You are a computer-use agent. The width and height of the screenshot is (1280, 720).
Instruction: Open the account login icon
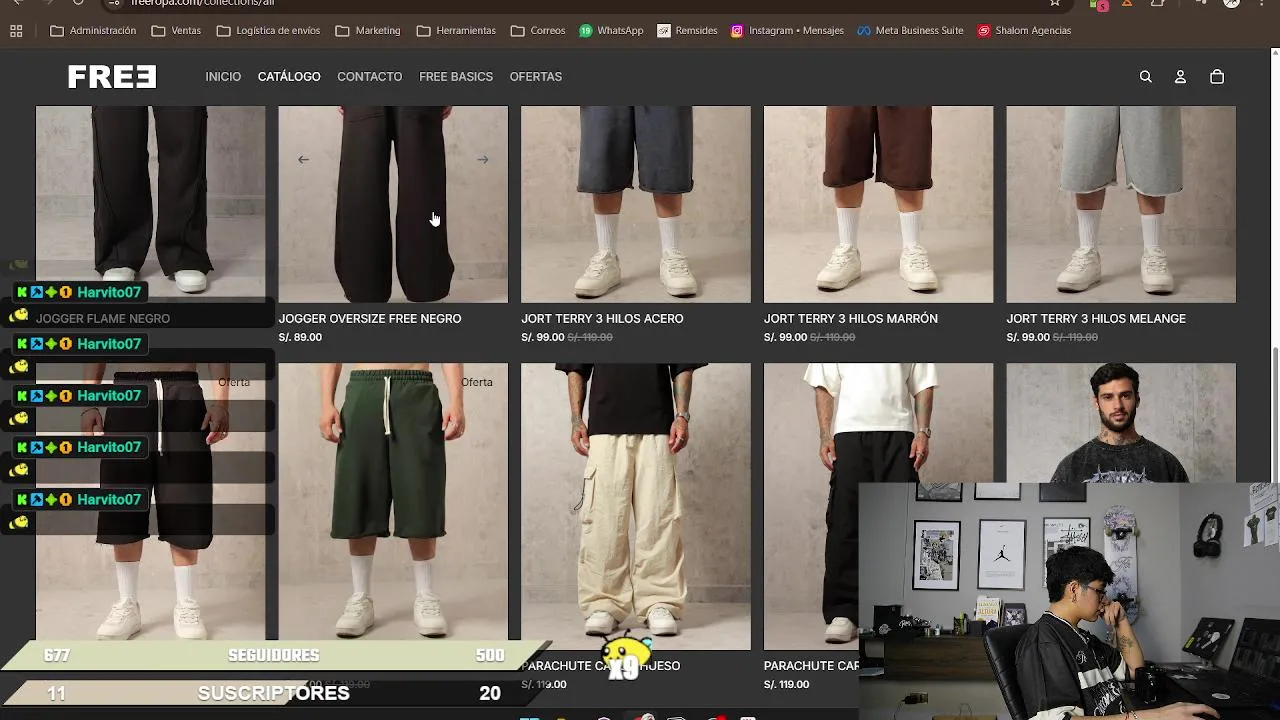click(x=1180, y=77)
